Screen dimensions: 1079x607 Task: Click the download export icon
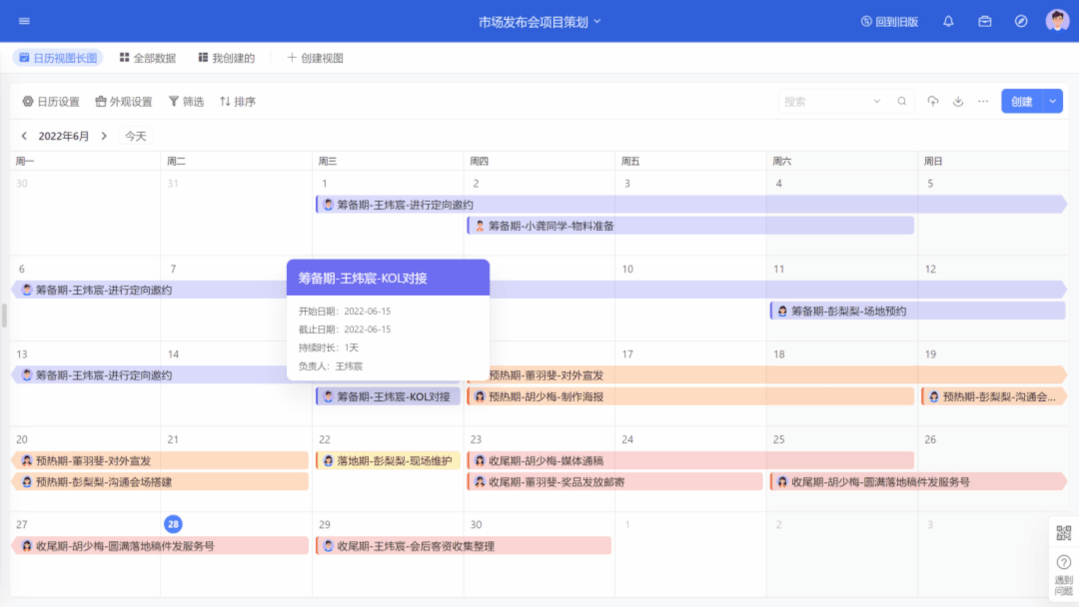tap(958, 101)
